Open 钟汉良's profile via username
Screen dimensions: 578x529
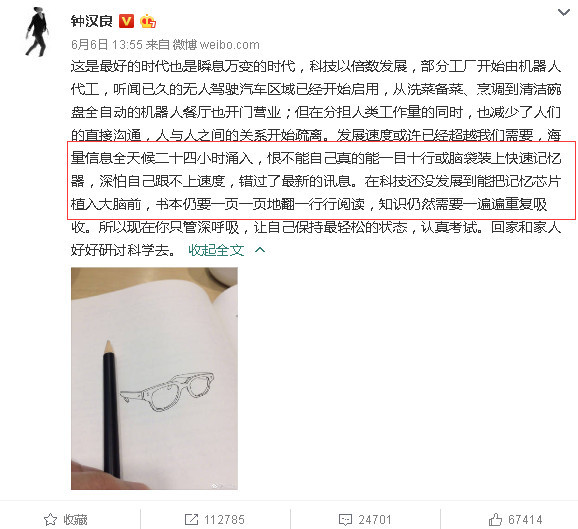click(91, 21)
